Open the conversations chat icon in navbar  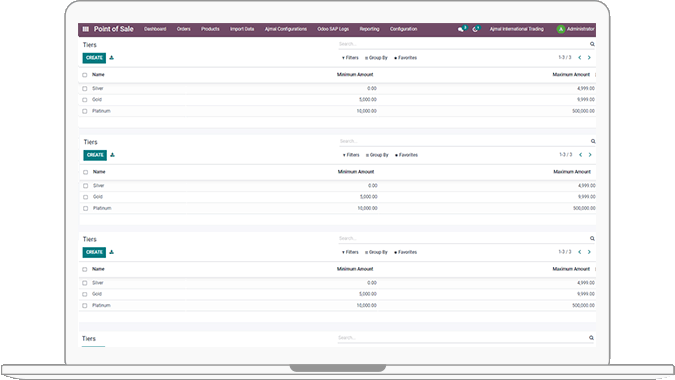tap(461, 29)
